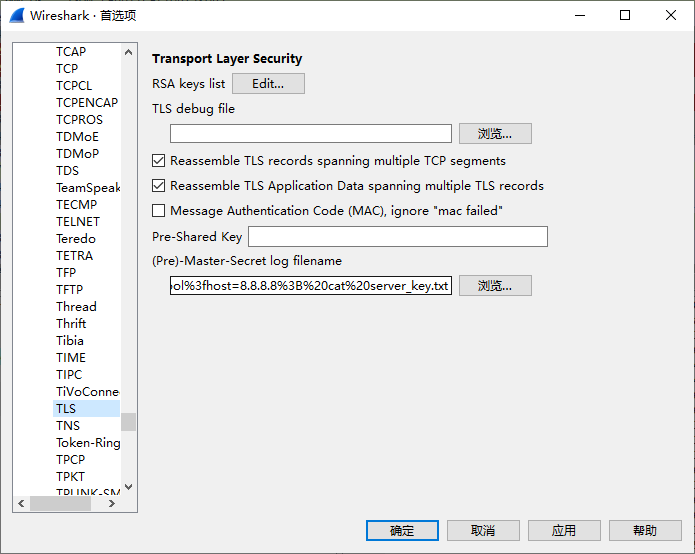This screenshot has height=554, width=695.
Task: Select TFP protocol entry
Action: [66, 273]
